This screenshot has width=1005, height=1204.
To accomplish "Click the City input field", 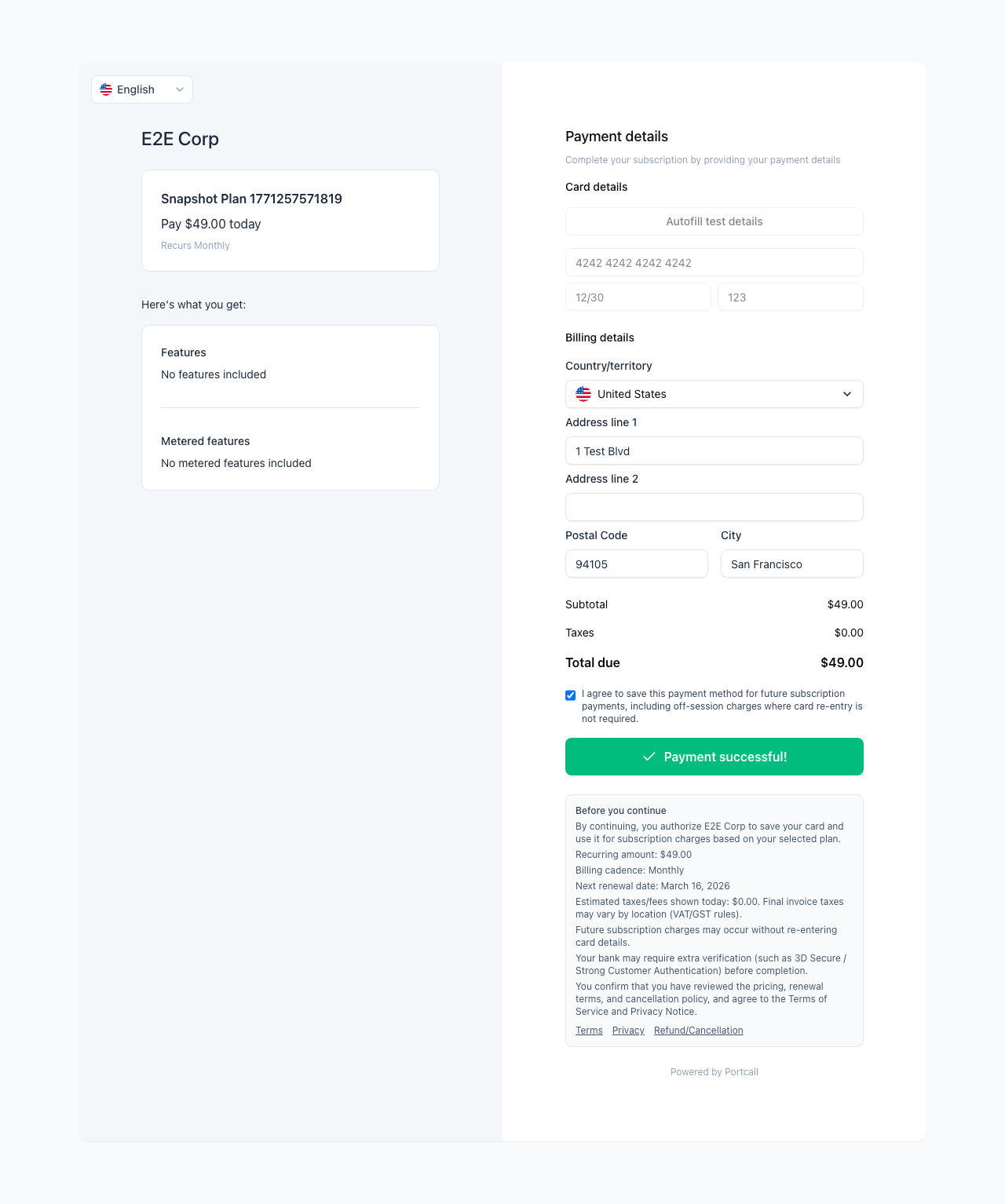I will (x=791, y=564).
